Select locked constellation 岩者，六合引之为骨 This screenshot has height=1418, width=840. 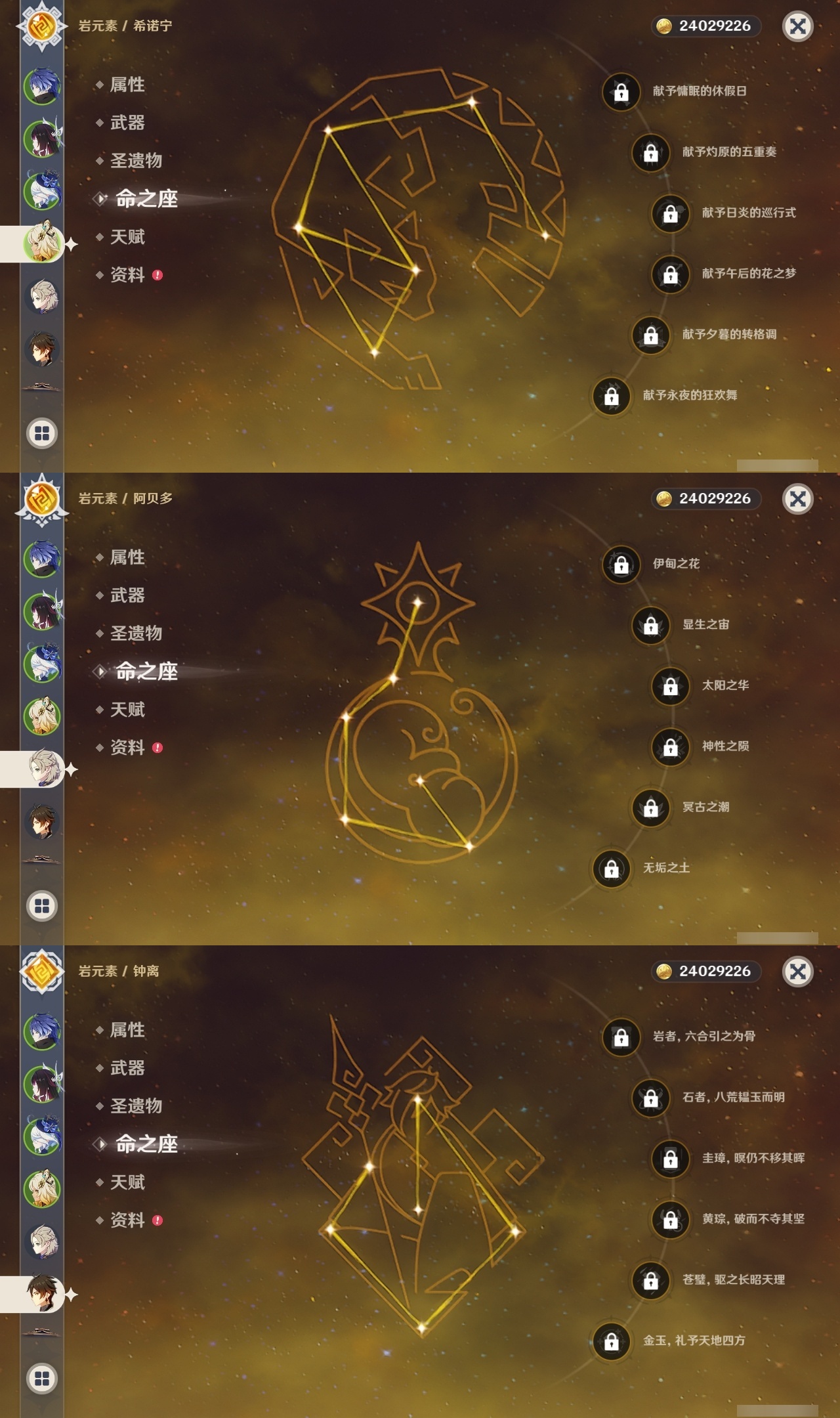point(621,1037)
